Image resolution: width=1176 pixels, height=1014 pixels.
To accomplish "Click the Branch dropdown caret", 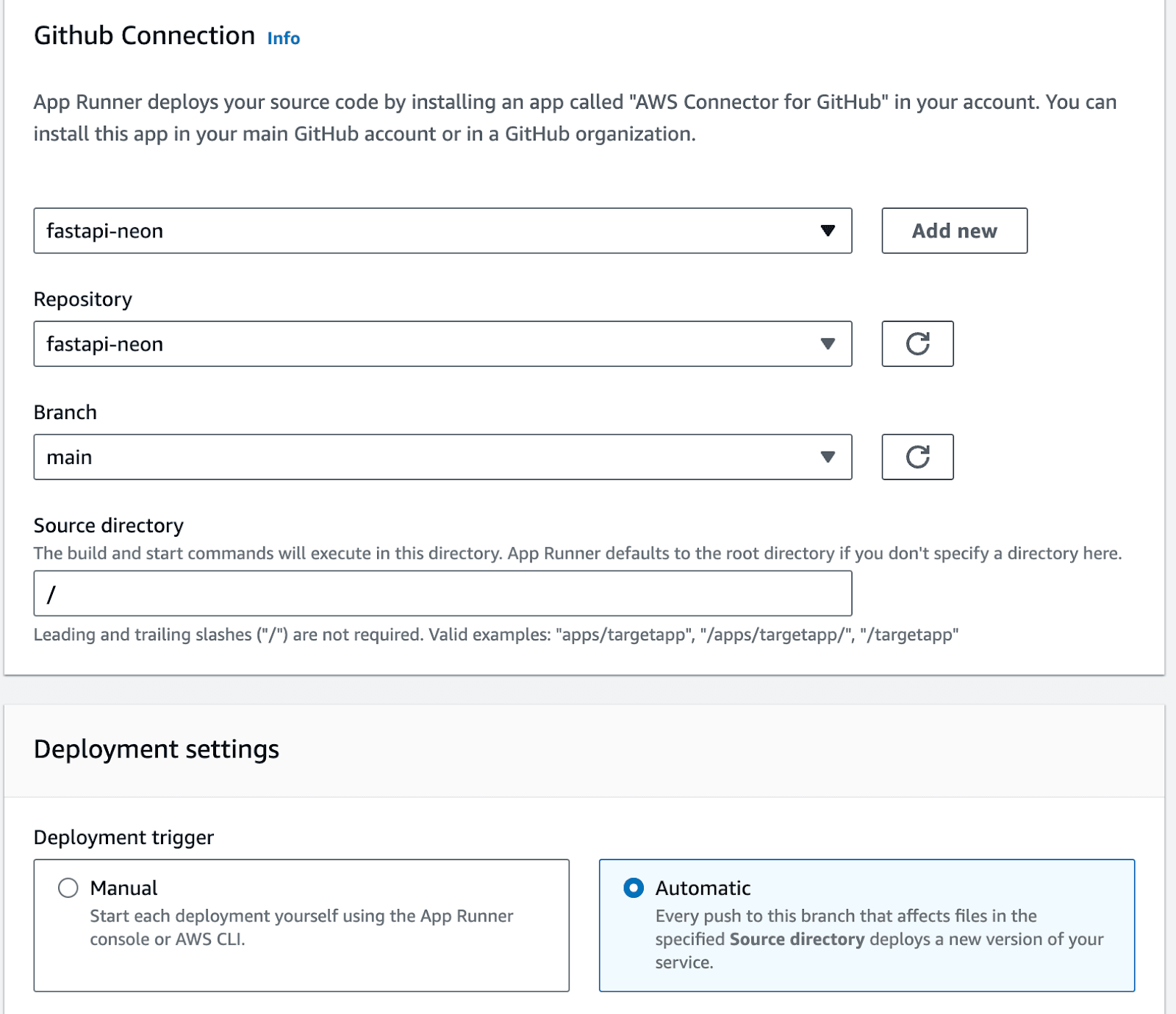I will [x=828, y=457].
